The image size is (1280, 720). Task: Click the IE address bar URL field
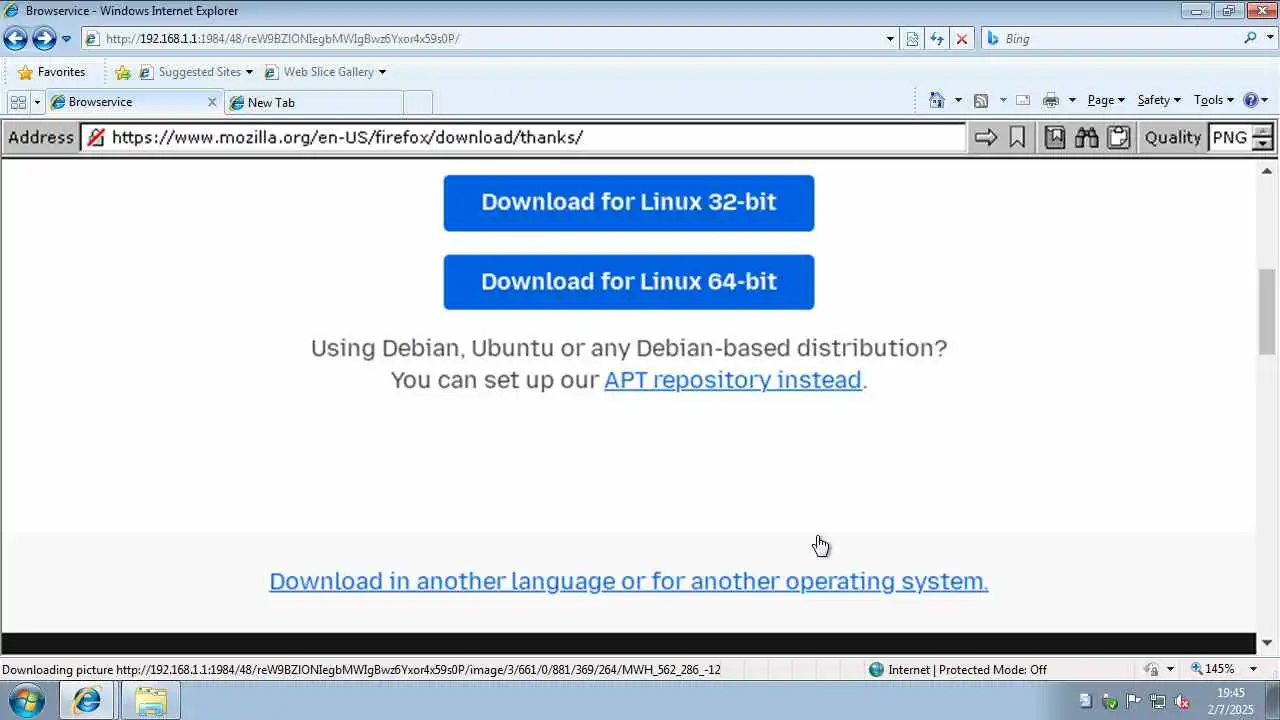pyautogui.click(x=483, y=39)
